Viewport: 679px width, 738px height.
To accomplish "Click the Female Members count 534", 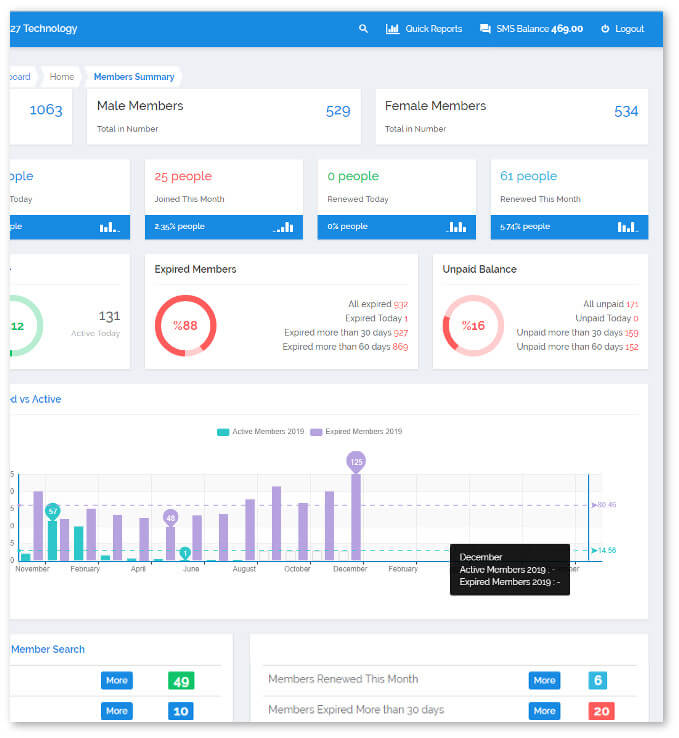I will tap(626, 112).
